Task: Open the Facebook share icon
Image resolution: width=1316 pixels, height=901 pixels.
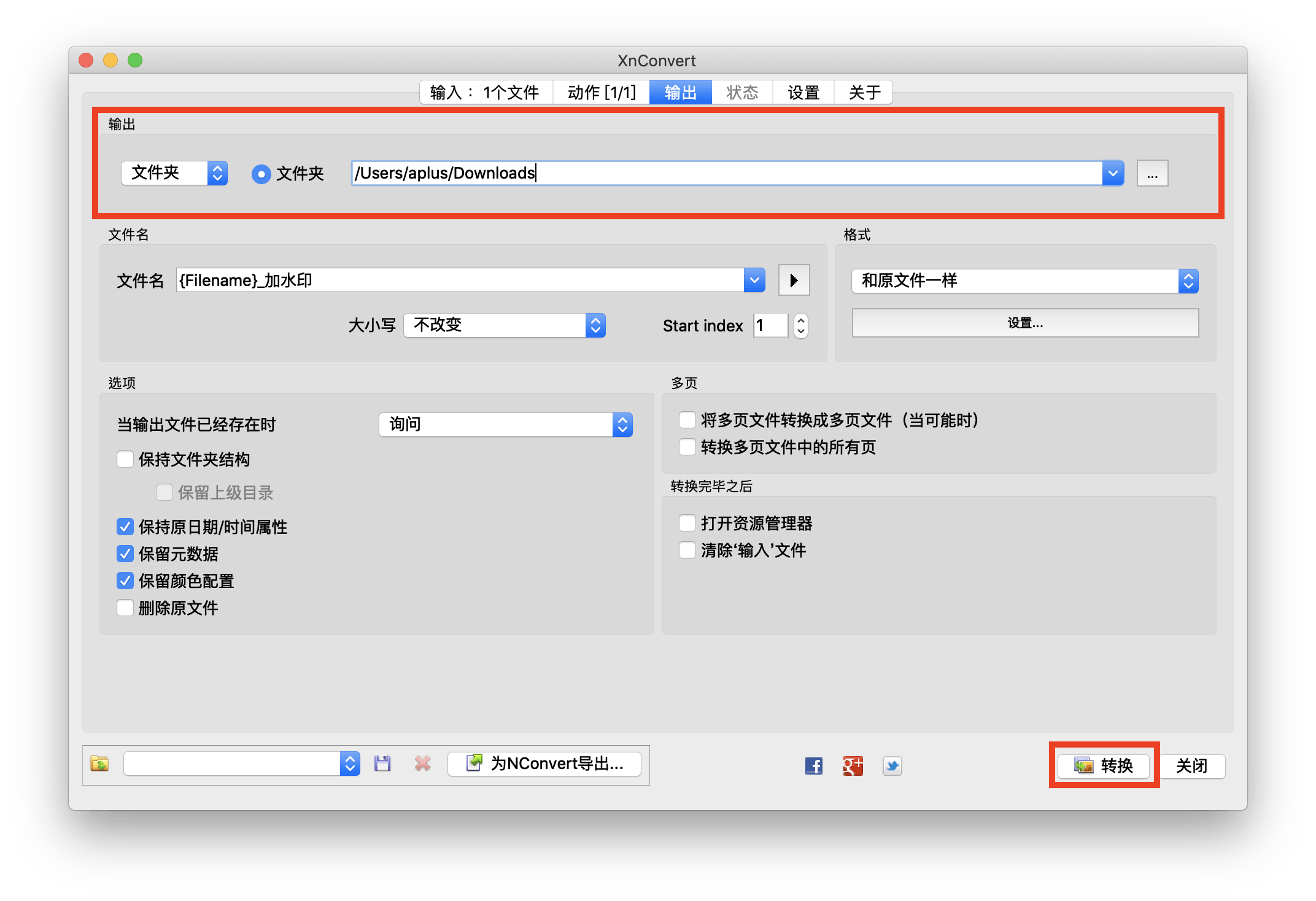Action: click(814, 765)
